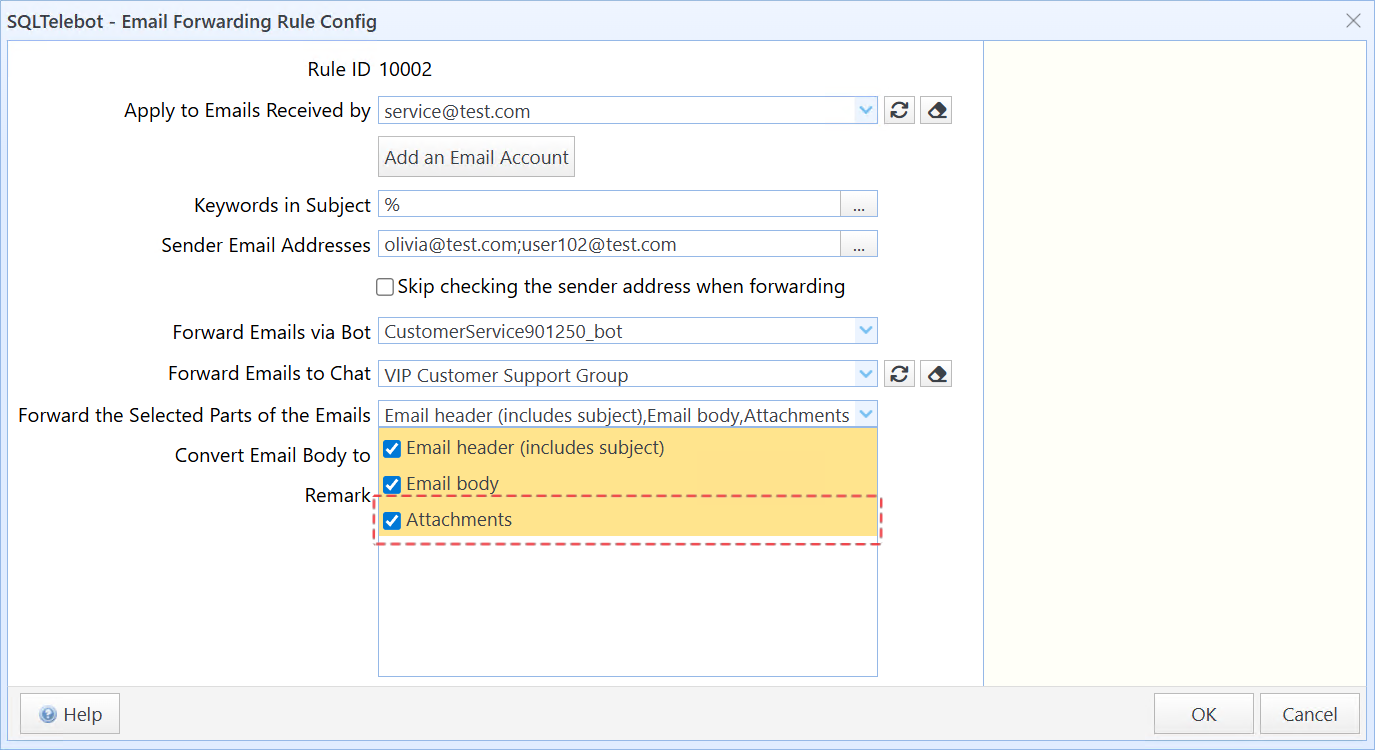This screenshot has width=1375, height=750.
Task: Refresh the Forward Emails to Chat list
Action: click(899, 374)
